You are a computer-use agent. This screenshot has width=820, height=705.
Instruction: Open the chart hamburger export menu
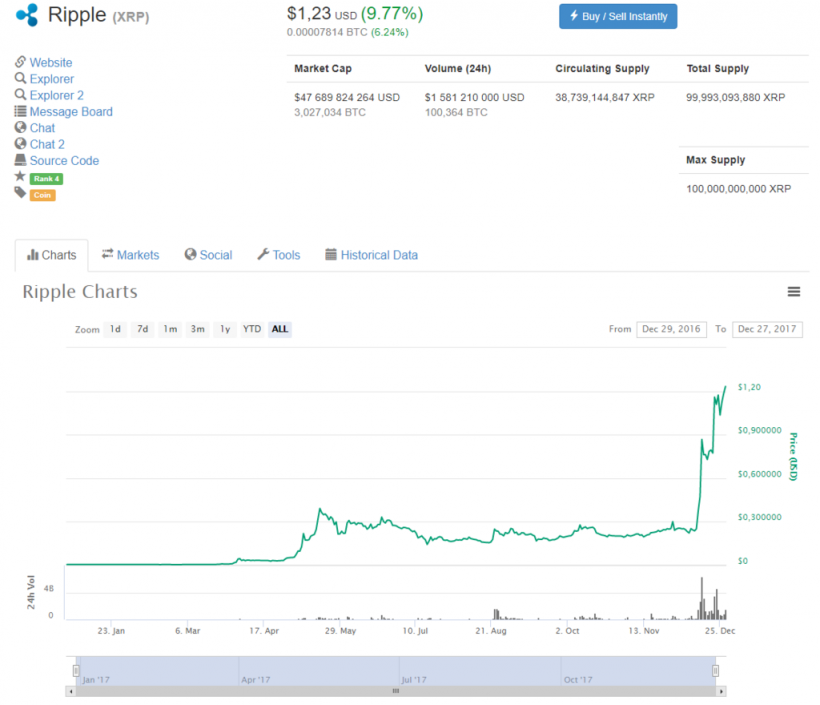(794, 291)
